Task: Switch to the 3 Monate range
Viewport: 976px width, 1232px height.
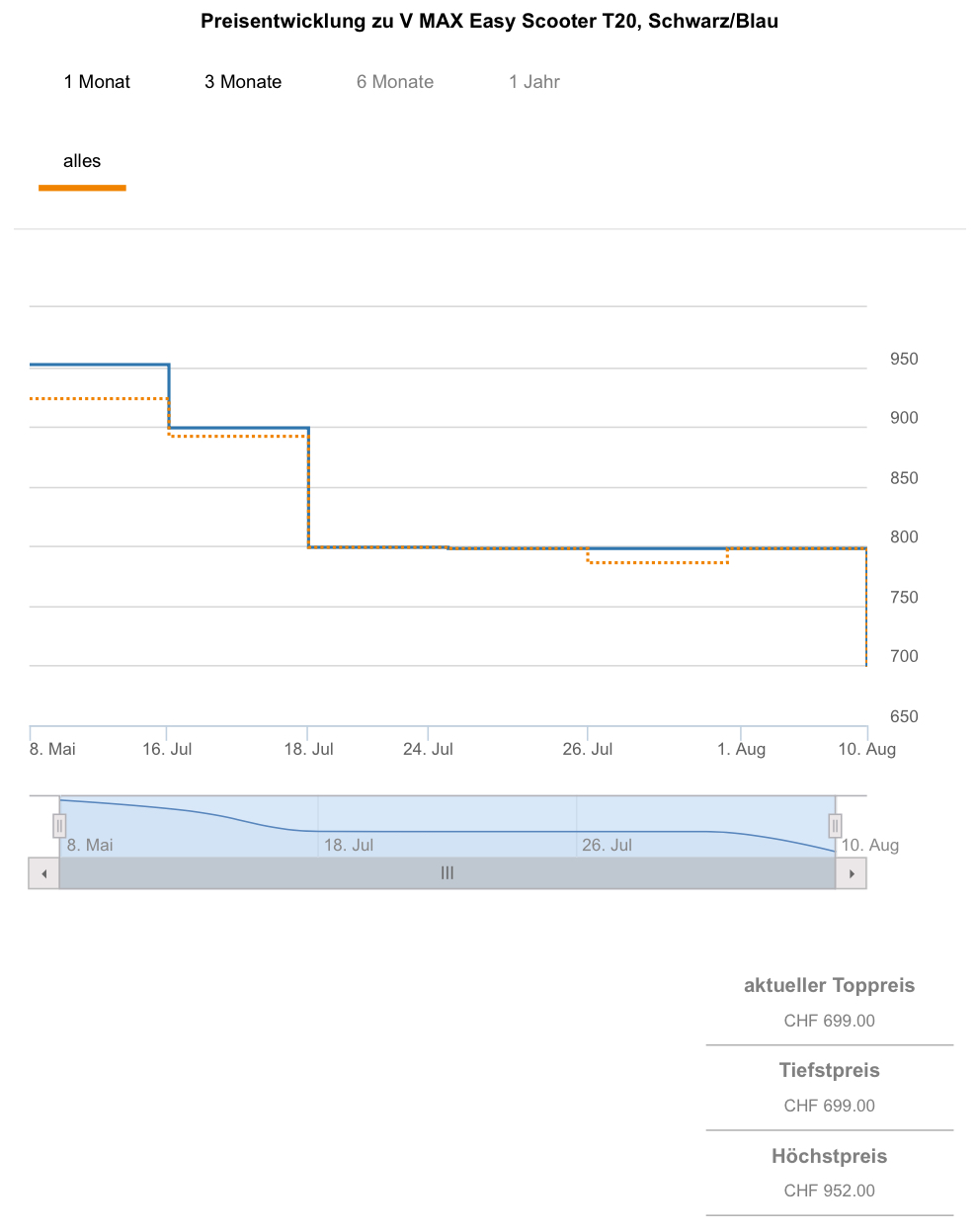Action: 243,82
